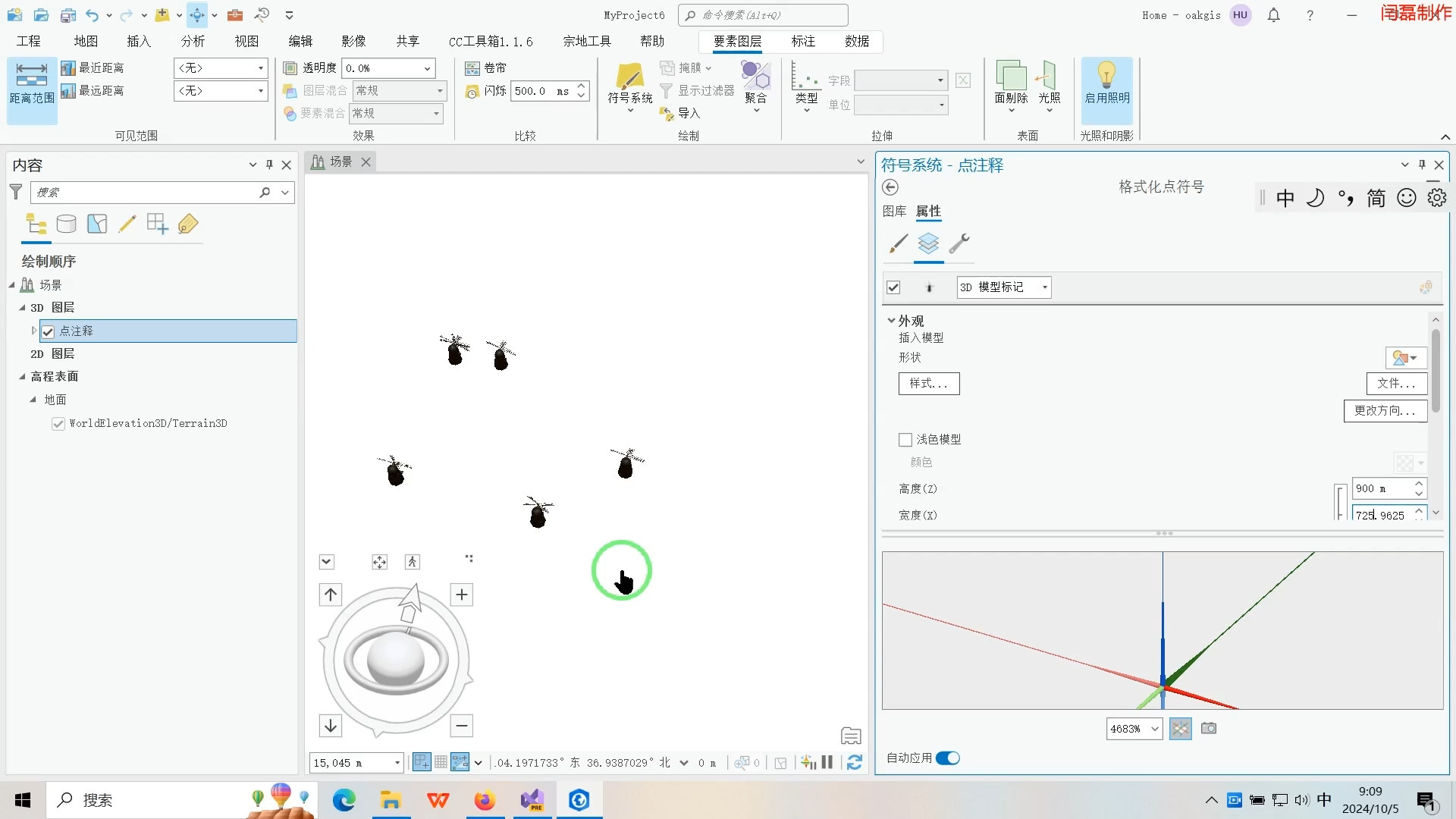Open the 聚合 aggregation tool
The height and width of the screenshot is (819, 1456).
pyautogui.click(x=755, y=83)
